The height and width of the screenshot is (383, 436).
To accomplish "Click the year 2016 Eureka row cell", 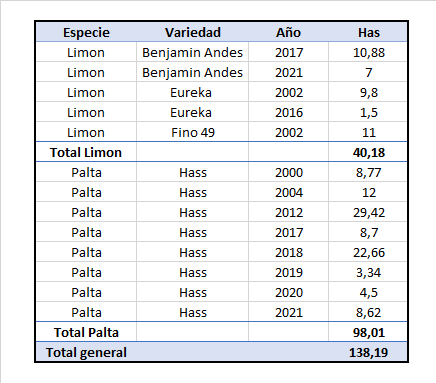I will click(288, 112).
